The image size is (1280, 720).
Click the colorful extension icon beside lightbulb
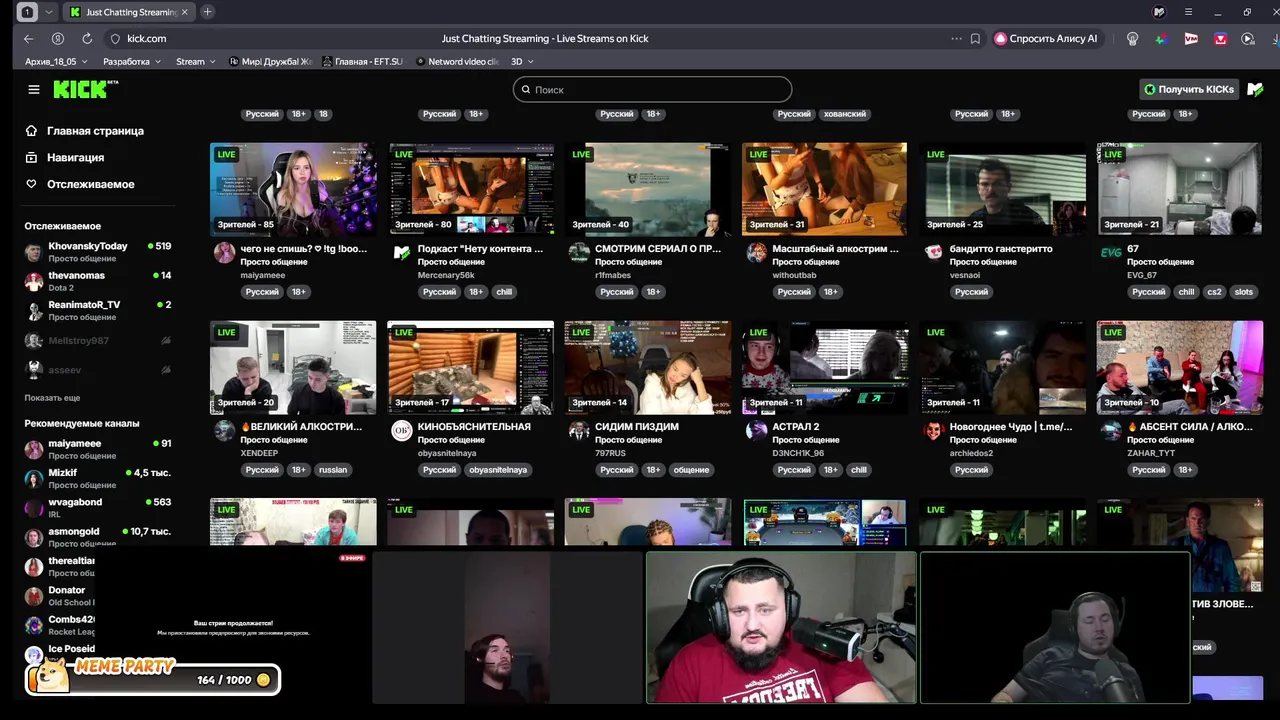tap(1161, 38)
